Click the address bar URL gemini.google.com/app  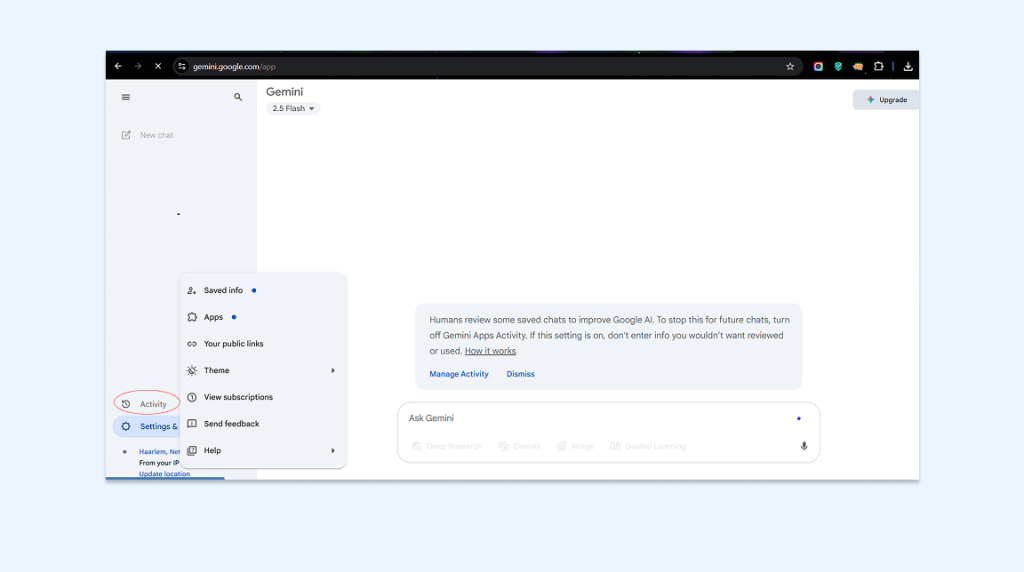pos(234,67)
